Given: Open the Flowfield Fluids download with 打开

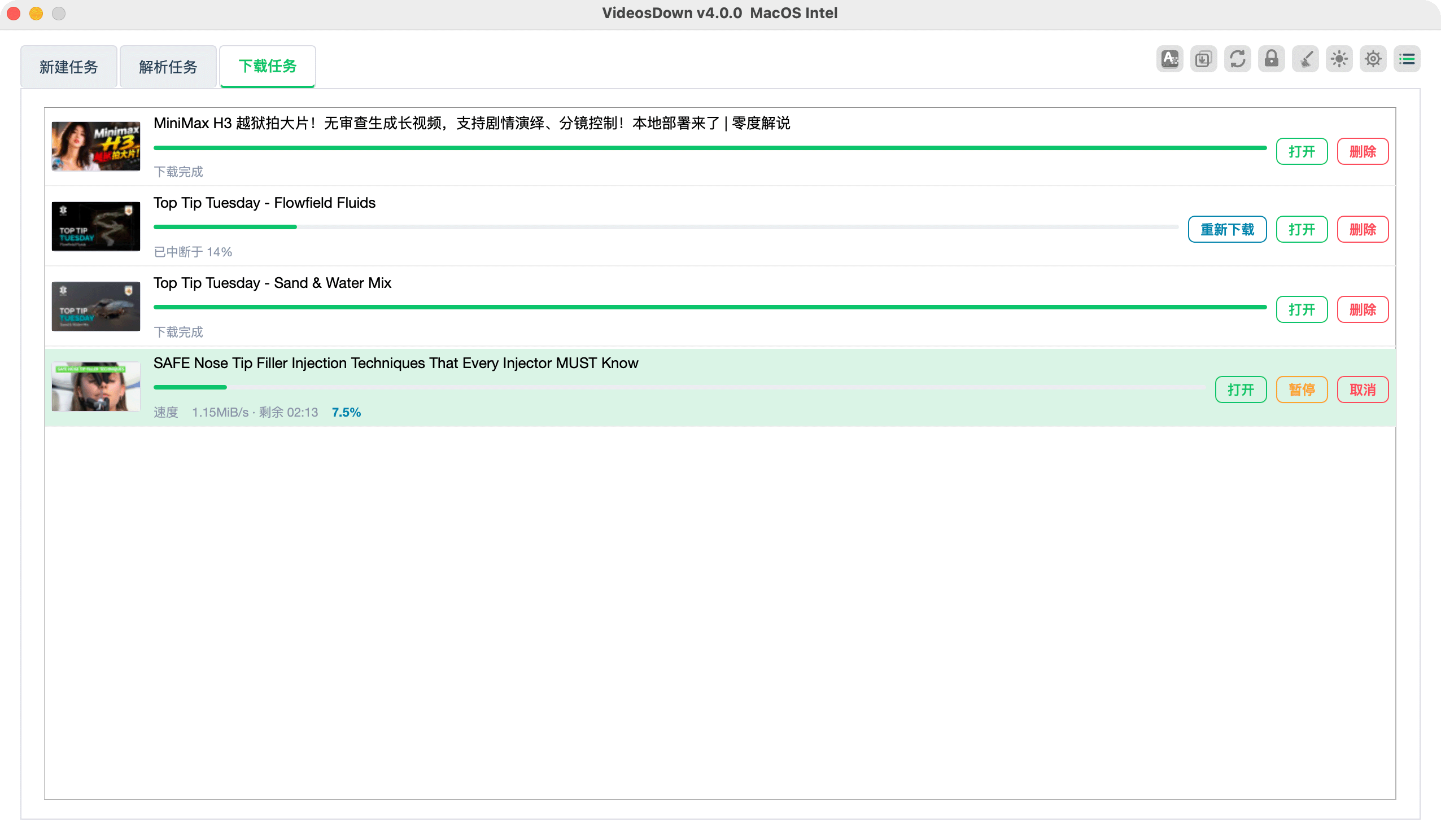Looking at the screenshot, I should point(1302,230).
